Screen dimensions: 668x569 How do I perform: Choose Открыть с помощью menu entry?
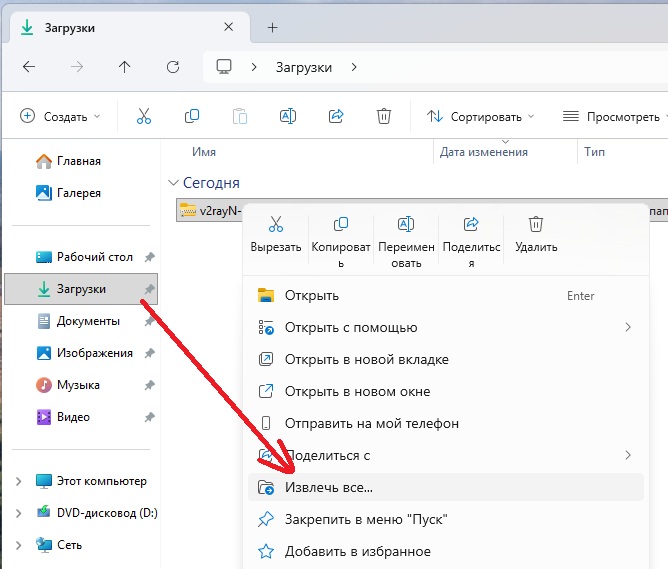tap(350, 328)
